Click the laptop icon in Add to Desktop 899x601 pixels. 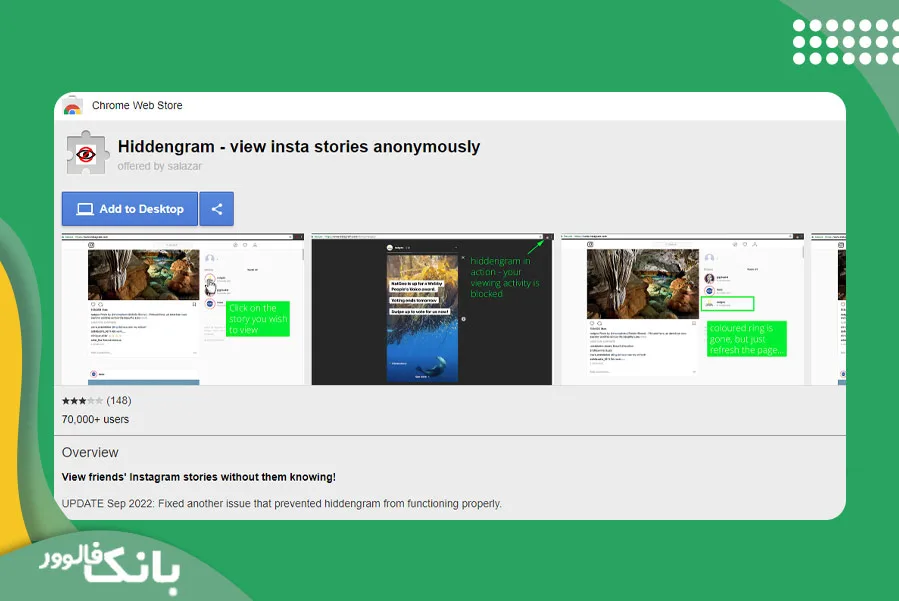[85, 209]
